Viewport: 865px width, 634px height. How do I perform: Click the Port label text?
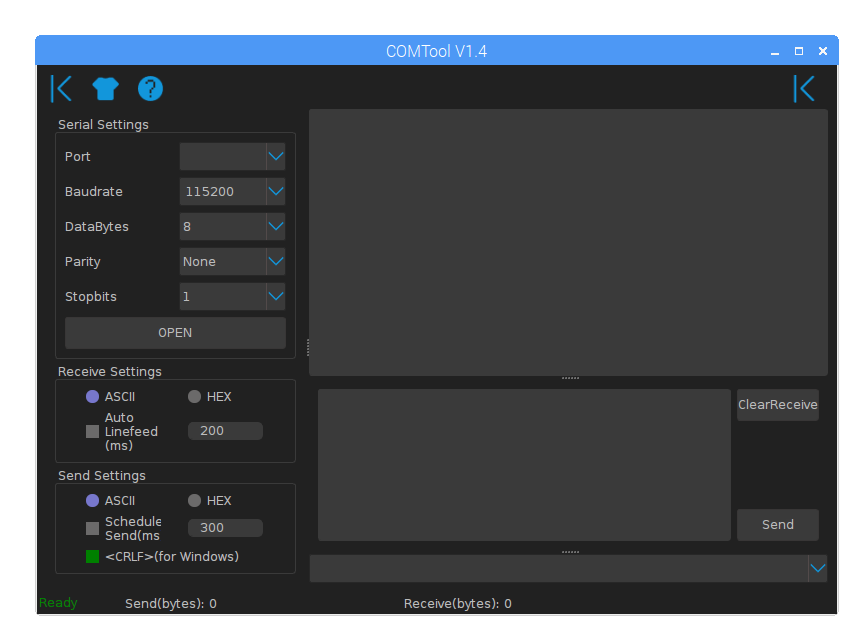point(77,157)
